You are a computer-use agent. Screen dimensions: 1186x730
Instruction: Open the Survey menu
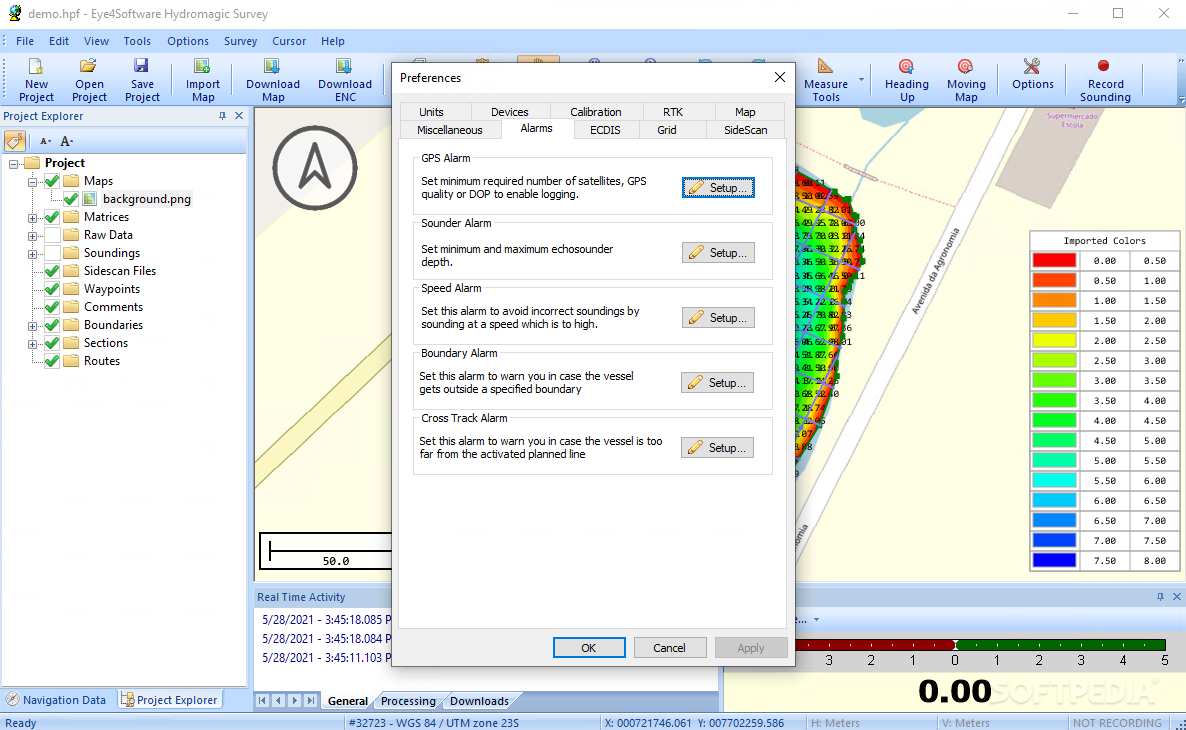(241, 41)
